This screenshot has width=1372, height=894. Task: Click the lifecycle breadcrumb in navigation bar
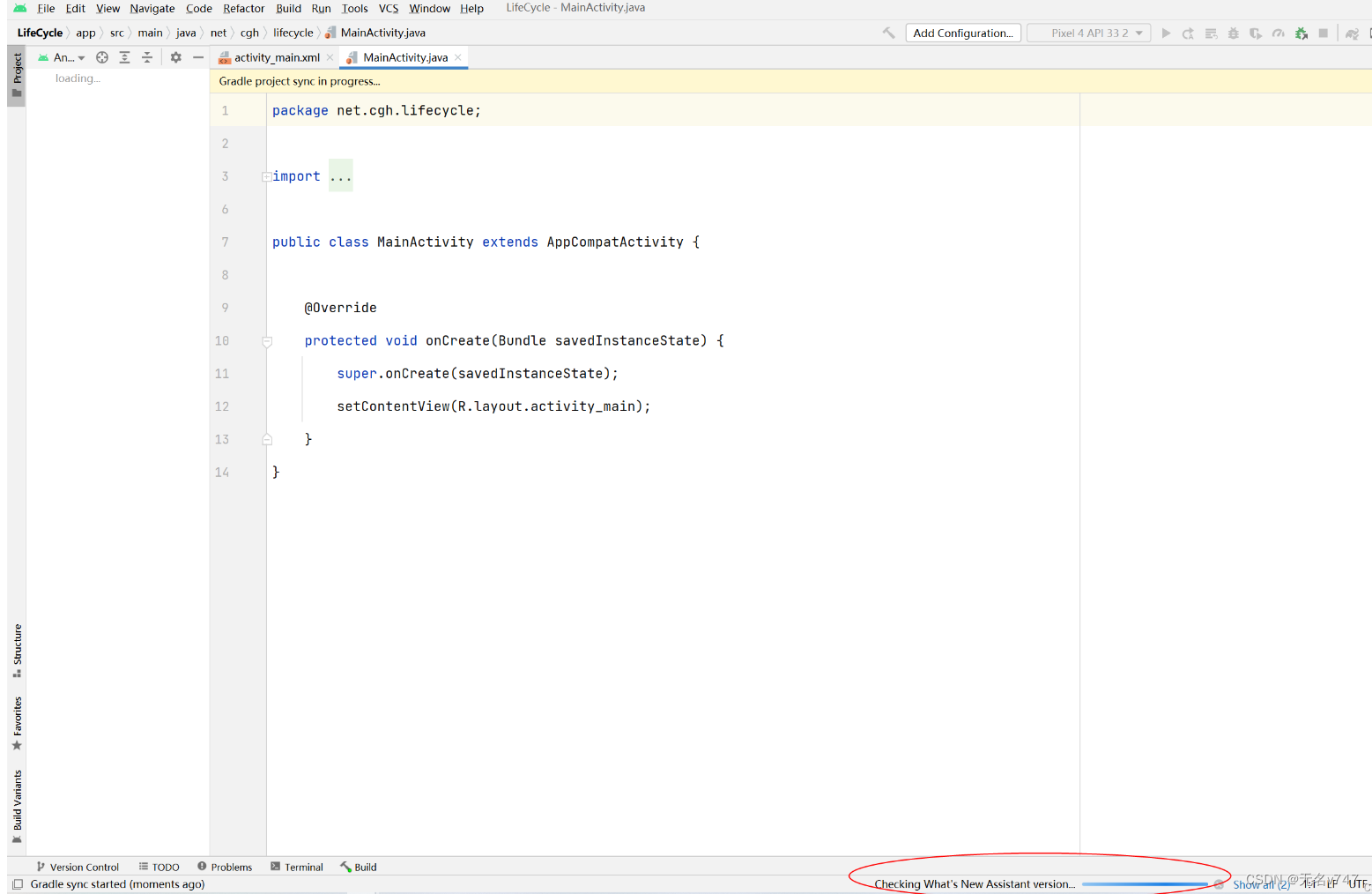click(x=293, y=33)
